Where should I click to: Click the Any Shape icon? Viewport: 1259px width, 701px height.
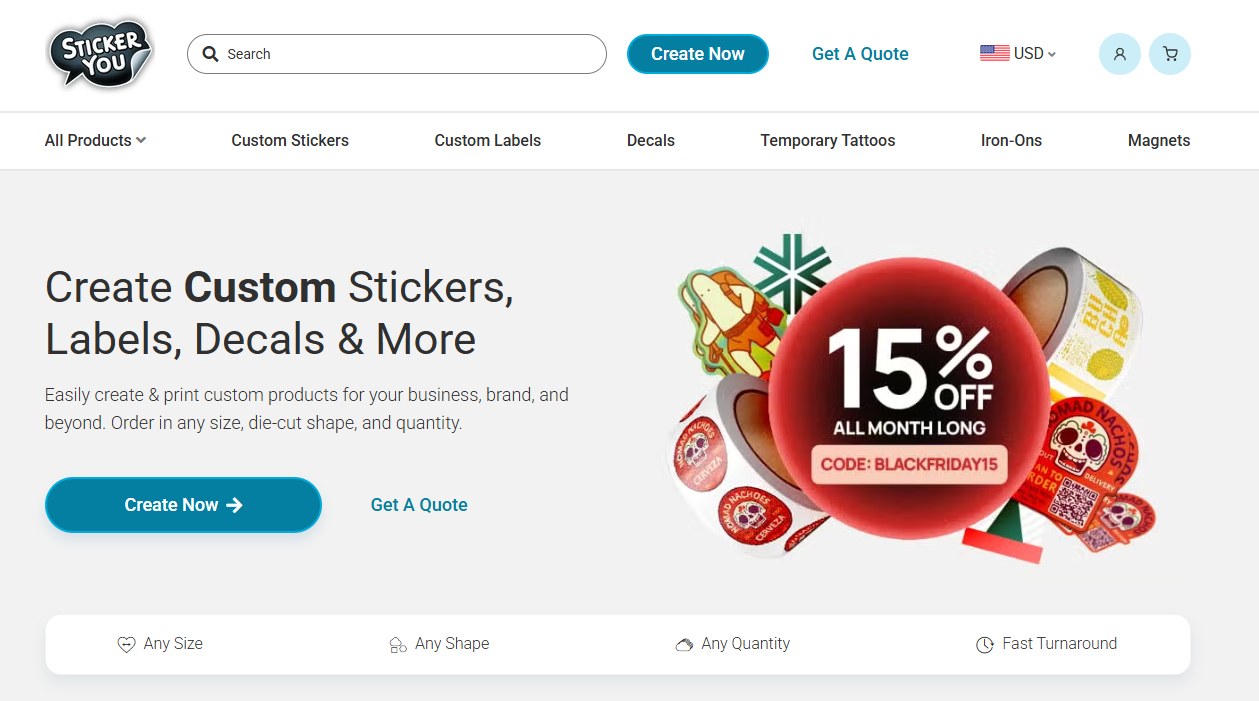[398, 645]
